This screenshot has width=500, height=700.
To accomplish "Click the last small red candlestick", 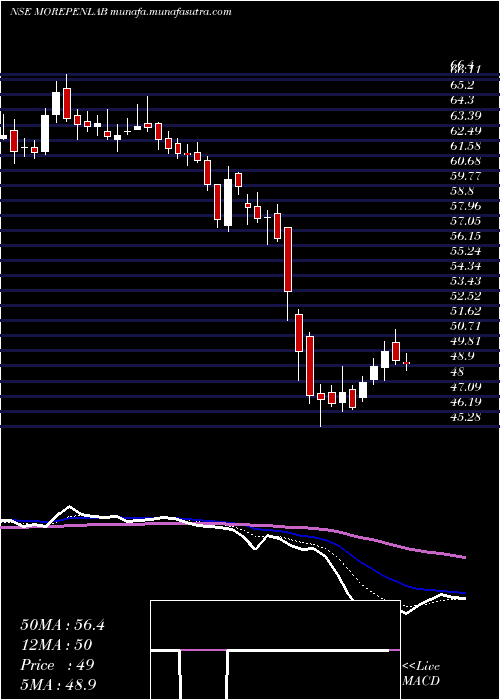I will [406, 363].
